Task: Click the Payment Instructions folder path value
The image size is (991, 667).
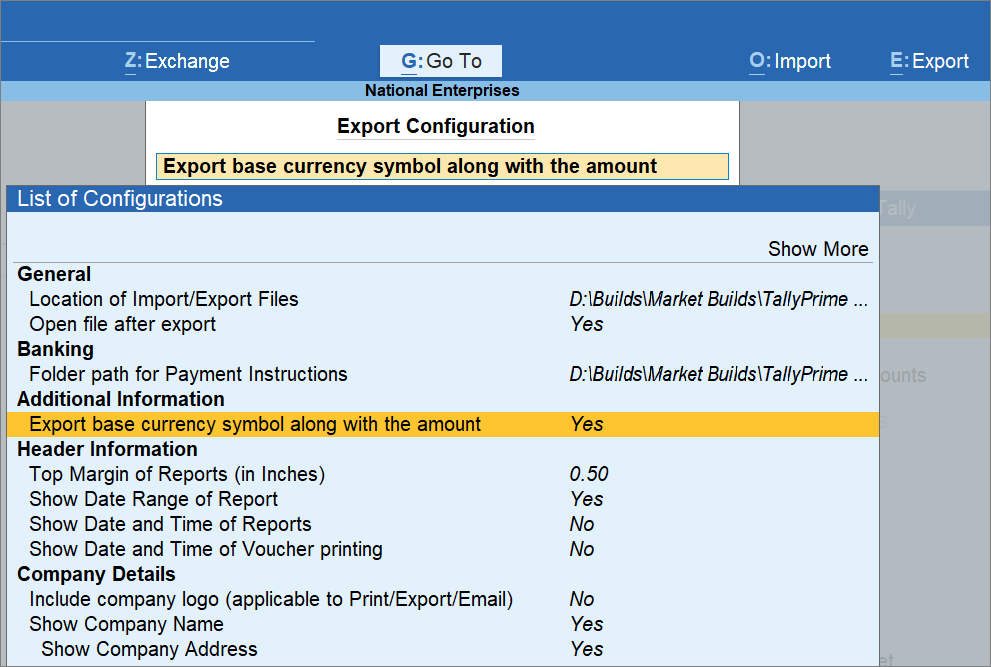Action: [718, 374]
